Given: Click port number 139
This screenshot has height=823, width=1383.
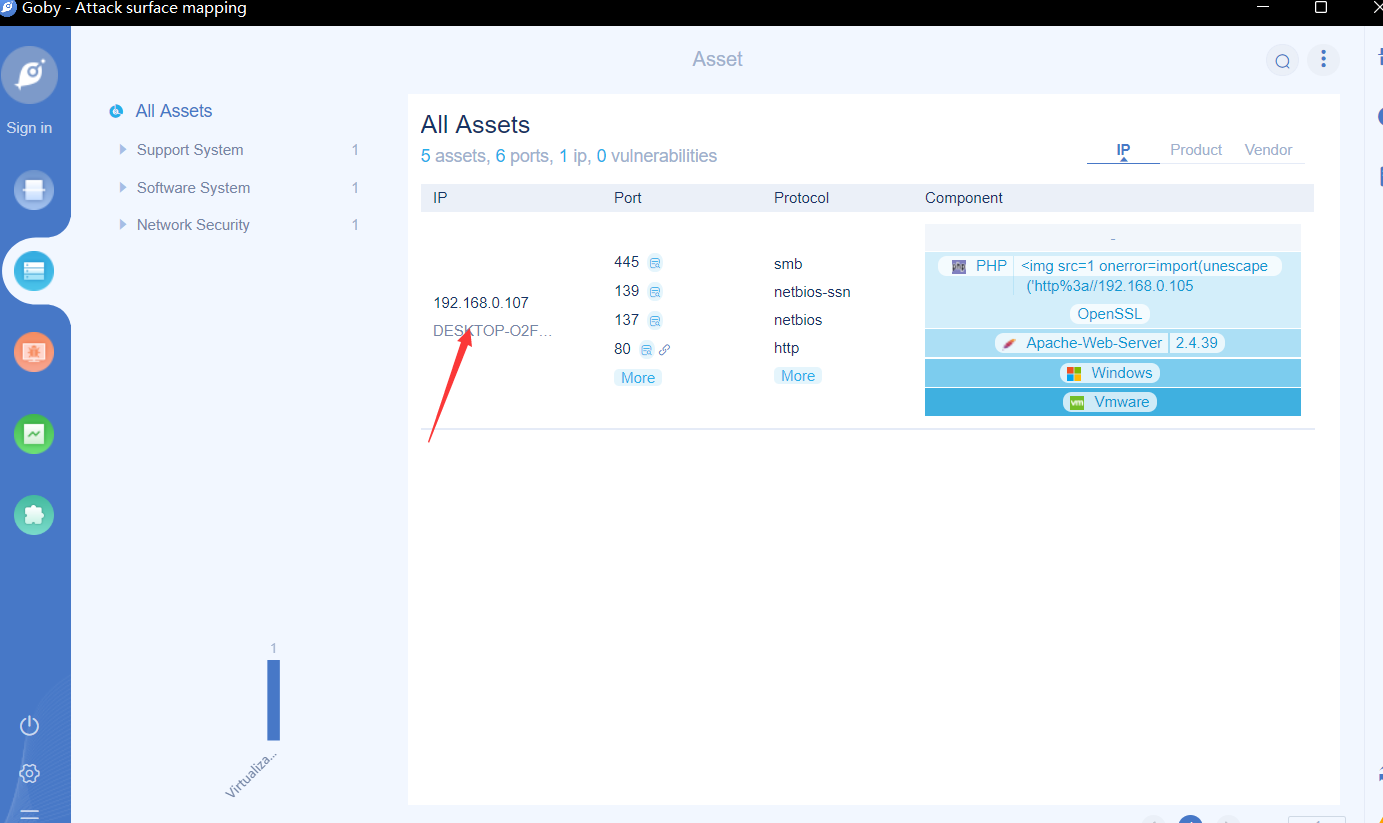Looking at the screenshot, I should 626,291.
